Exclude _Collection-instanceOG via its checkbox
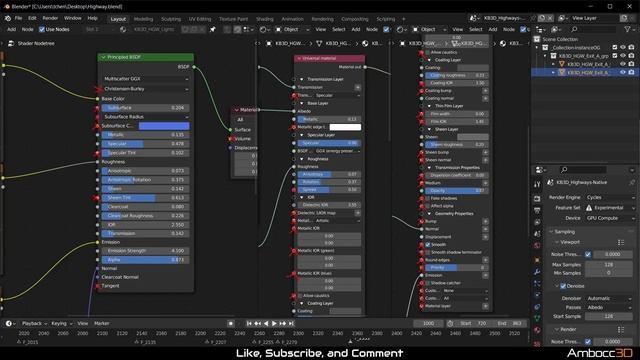640x360 pixels. (615, 47)
